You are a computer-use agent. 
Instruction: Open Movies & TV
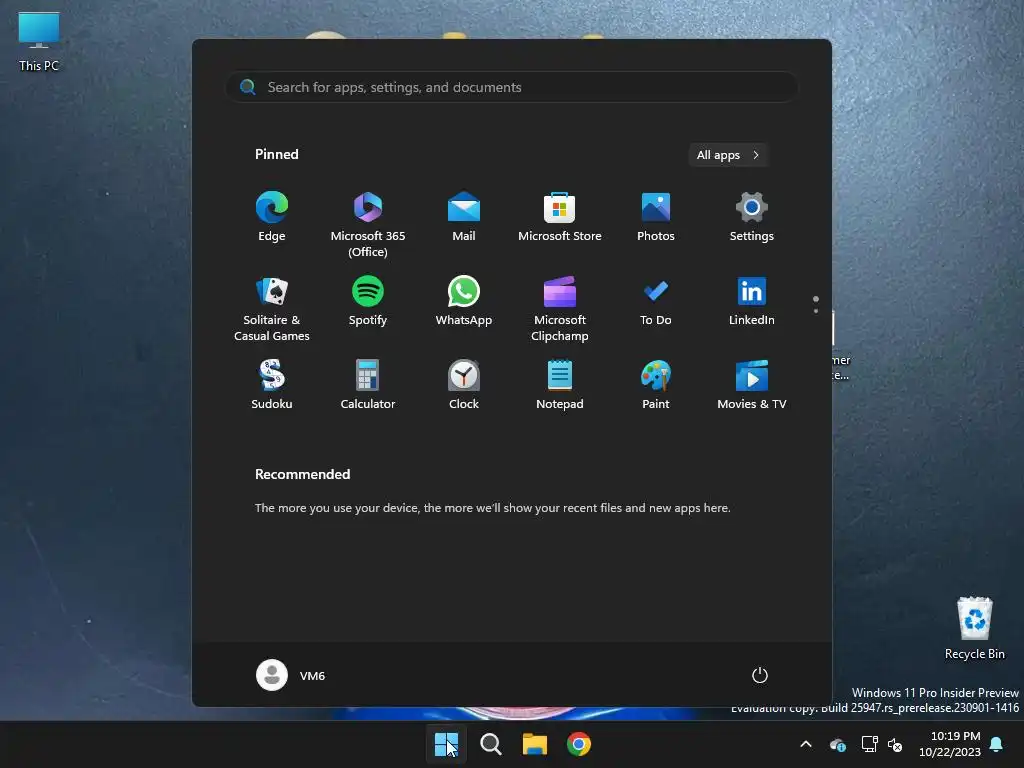click(752, 385)
